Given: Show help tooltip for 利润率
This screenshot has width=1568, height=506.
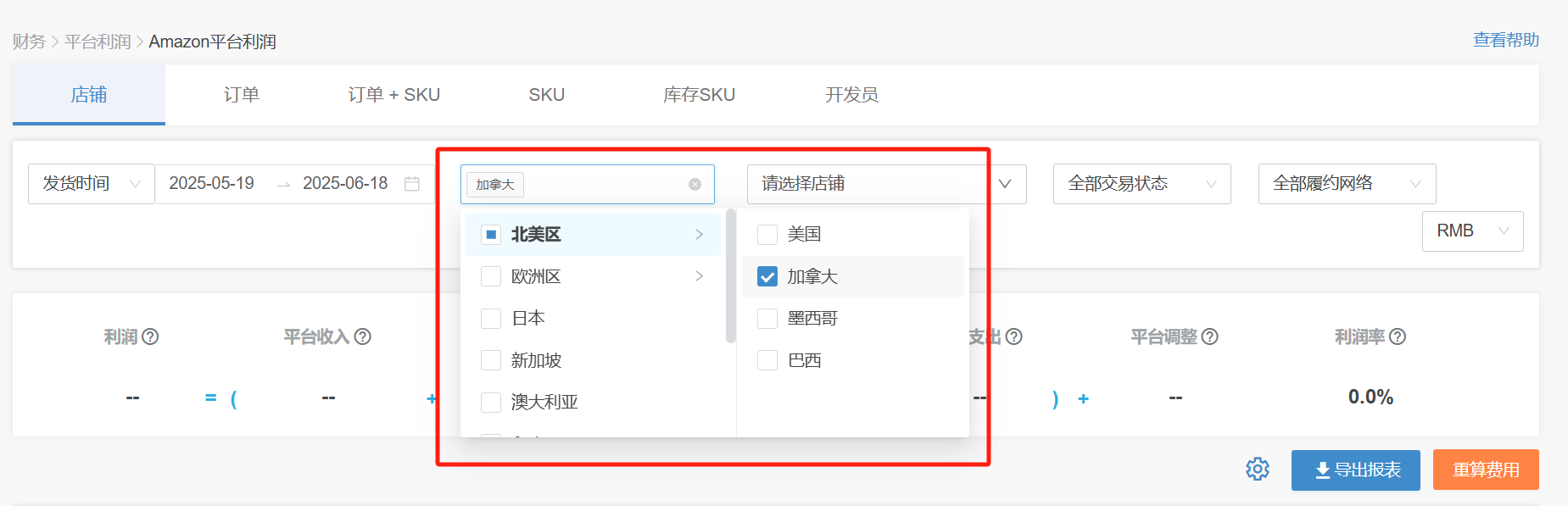Looking at the screenshot, I should pos(1398,336).
